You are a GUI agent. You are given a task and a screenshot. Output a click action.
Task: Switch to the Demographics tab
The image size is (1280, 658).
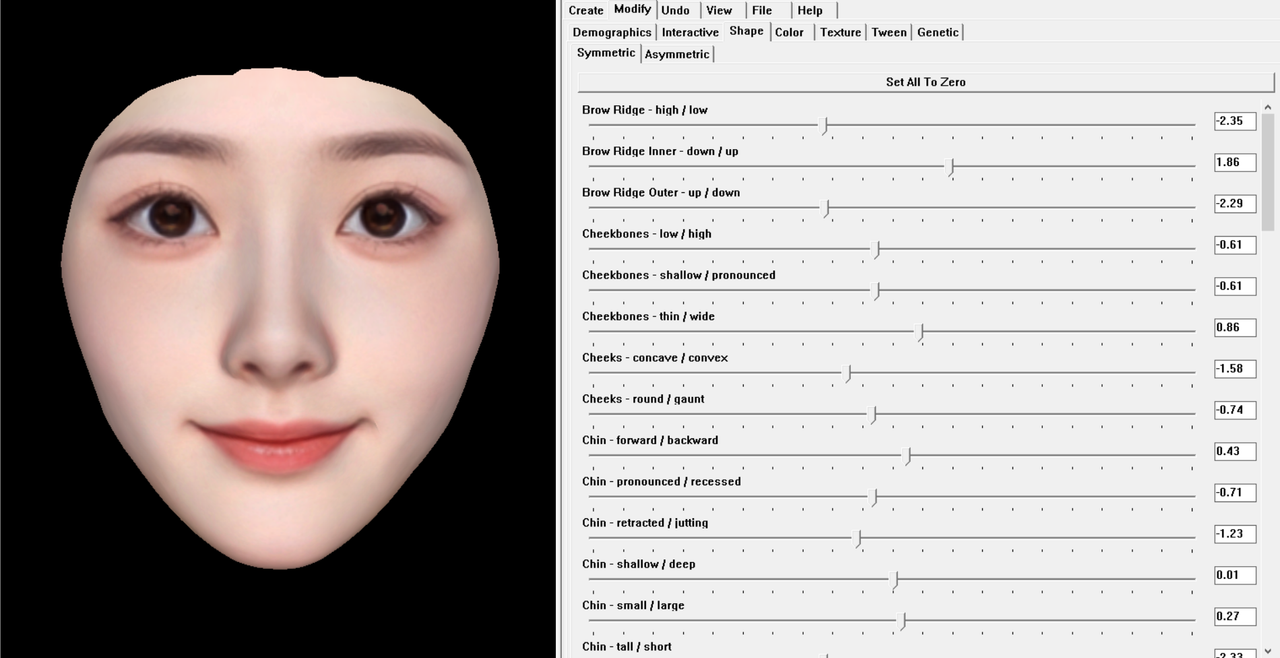612,32
